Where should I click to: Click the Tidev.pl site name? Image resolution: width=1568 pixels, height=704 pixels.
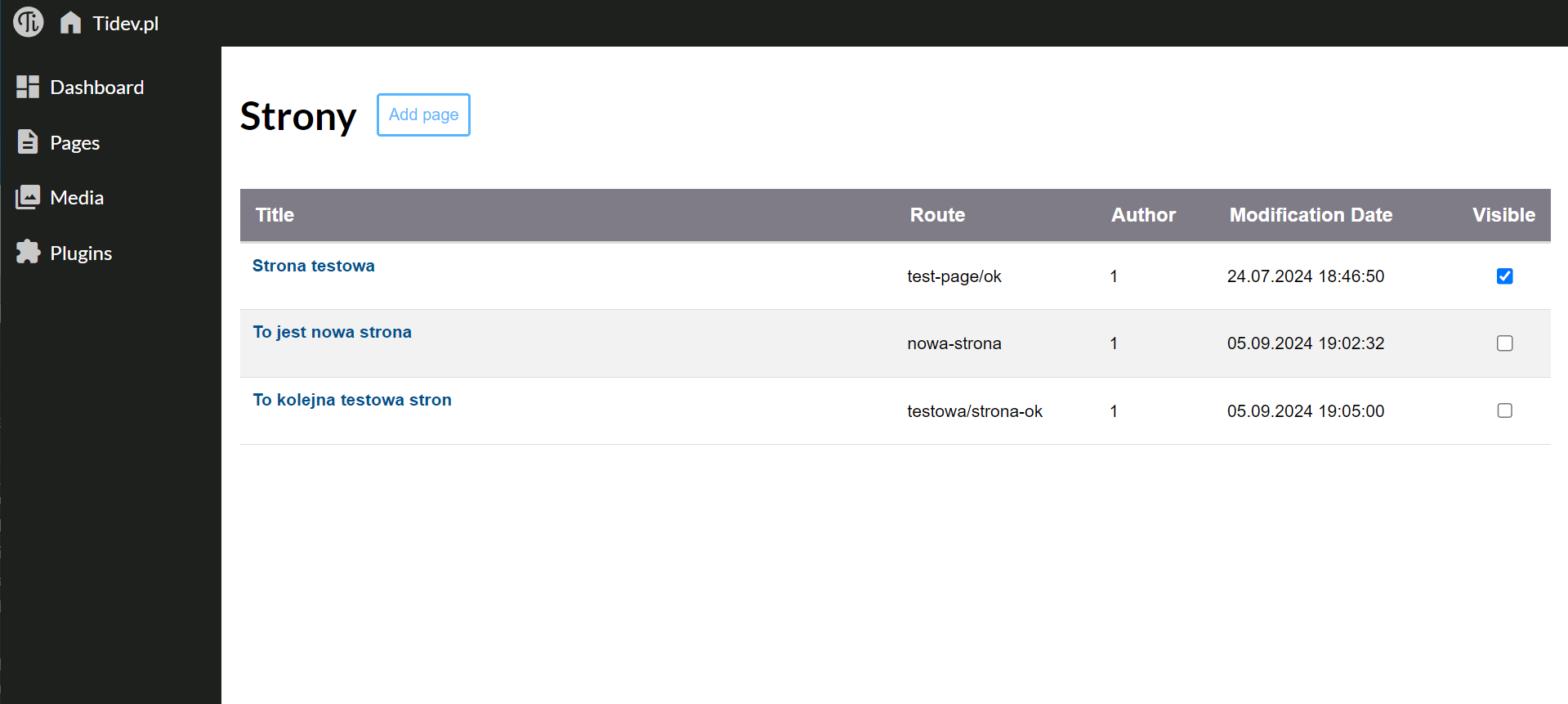[x=126, y=24]
